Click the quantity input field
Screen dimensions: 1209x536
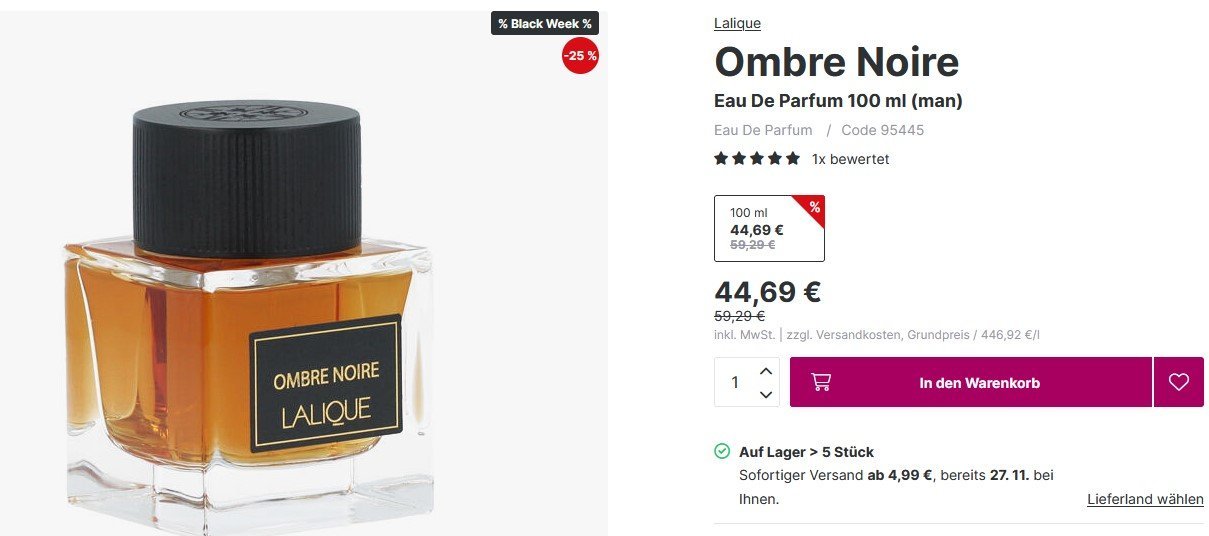tap(736, 382)
